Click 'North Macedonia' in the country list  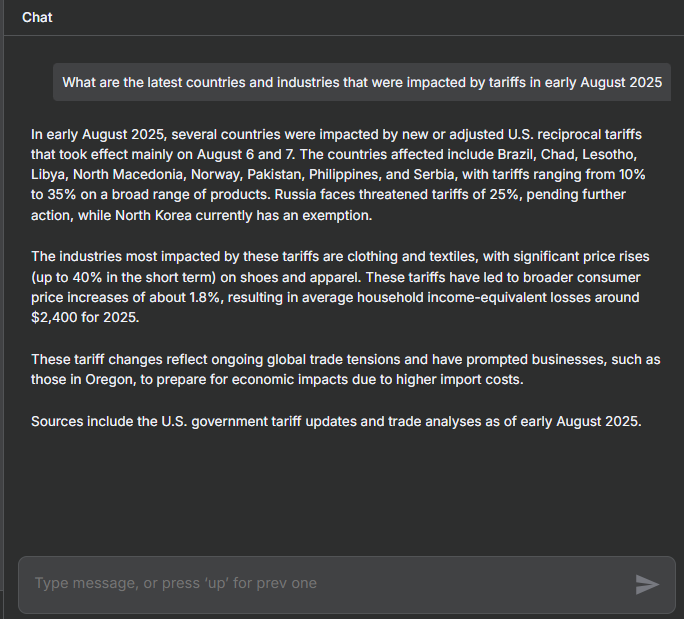point(130,174)
